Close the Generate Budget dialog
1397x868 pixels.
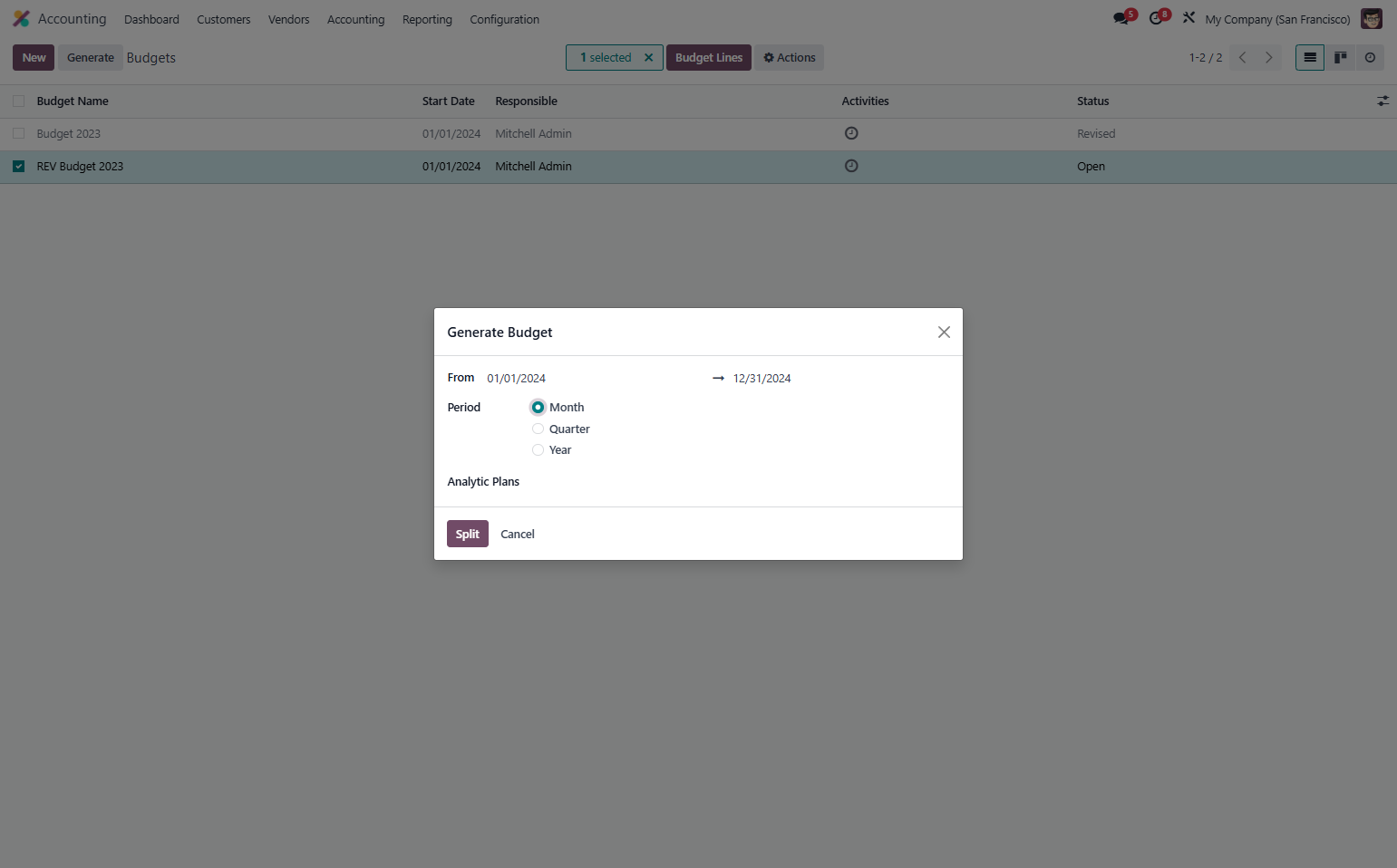point(944,332)
